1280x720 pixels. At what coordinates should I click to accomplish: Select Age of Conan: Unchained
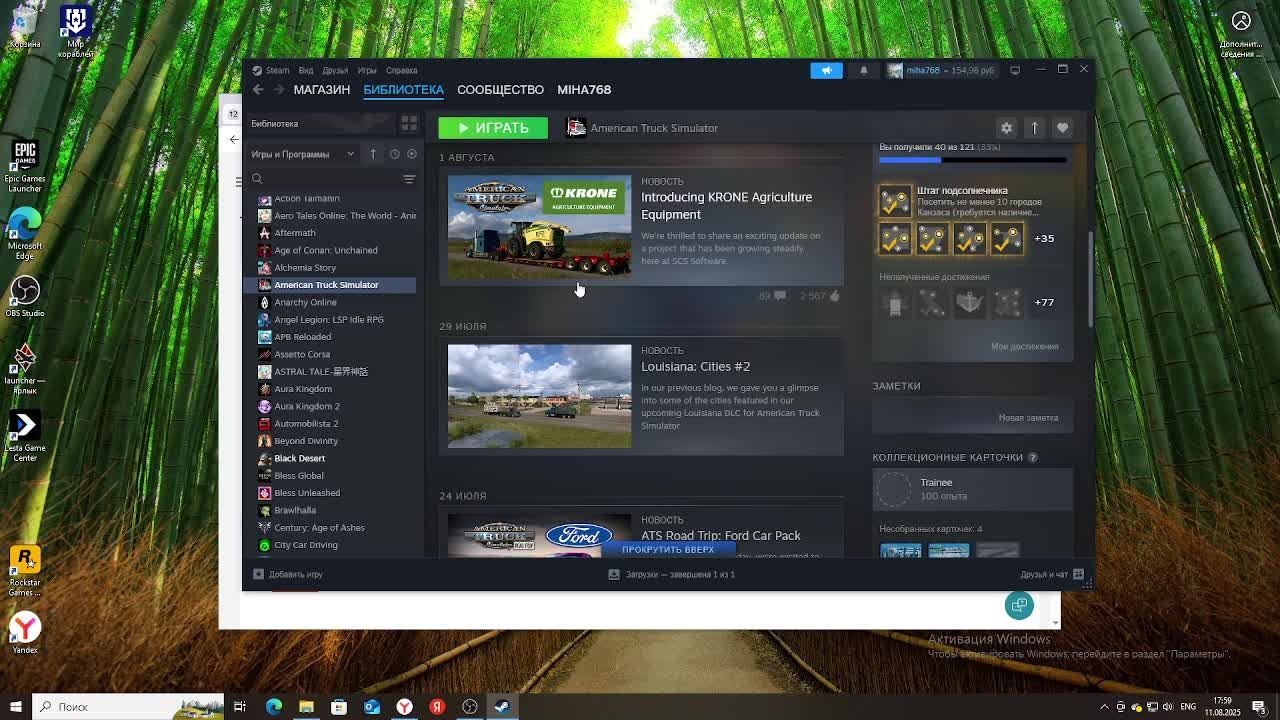coord(325,250)
